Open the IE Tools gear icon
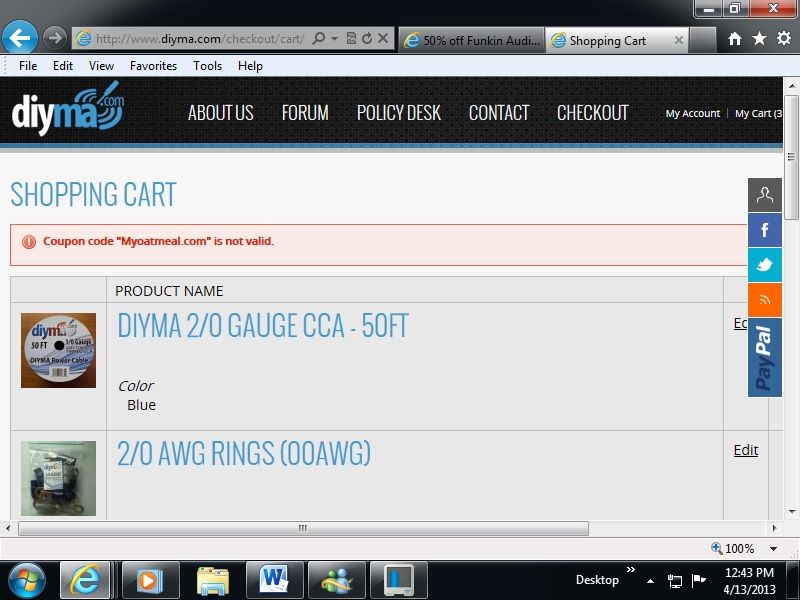The height and width of the screenshot is (600, 800). tap(783, 39)
